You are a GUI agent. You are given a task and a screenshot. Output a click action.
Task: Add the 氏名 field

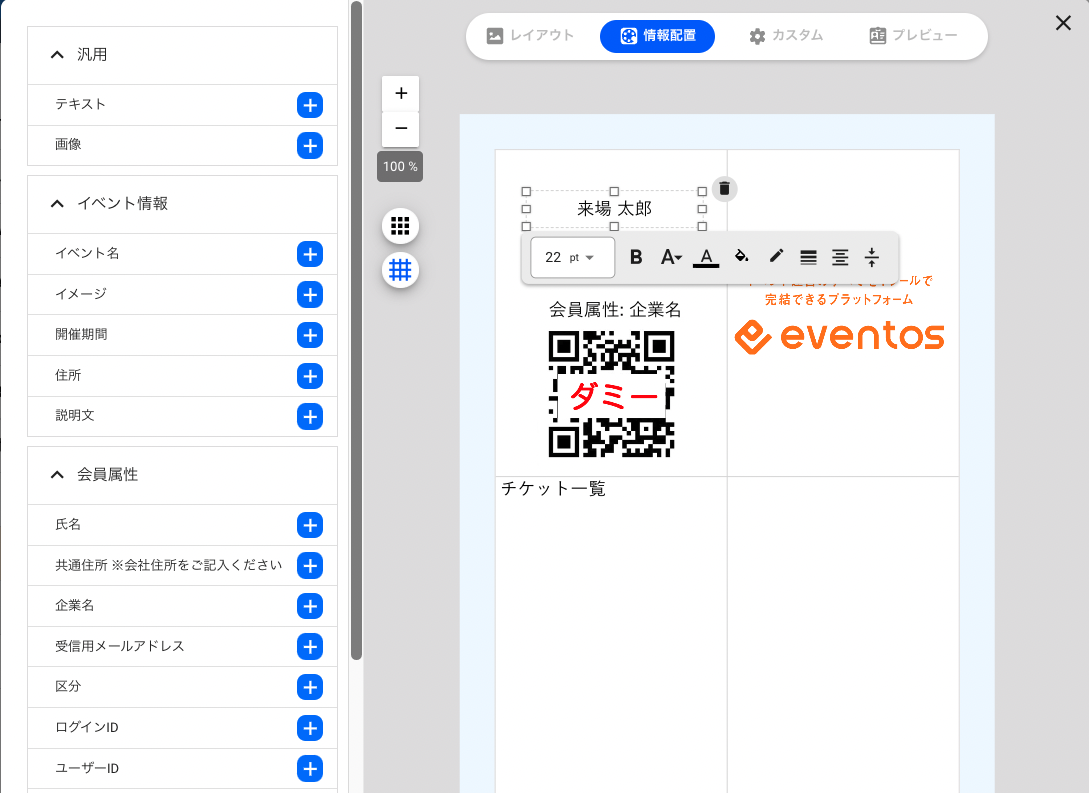310,525
